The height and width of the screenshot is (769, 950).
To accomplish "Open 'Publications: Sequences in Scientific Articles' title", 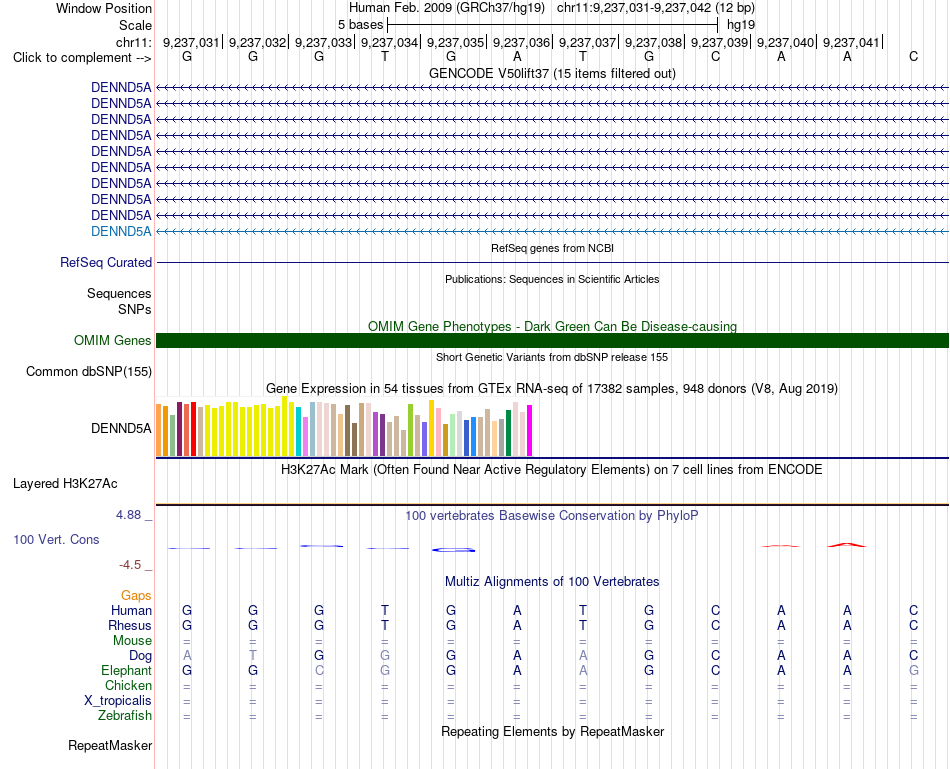I will coord(552,279).
